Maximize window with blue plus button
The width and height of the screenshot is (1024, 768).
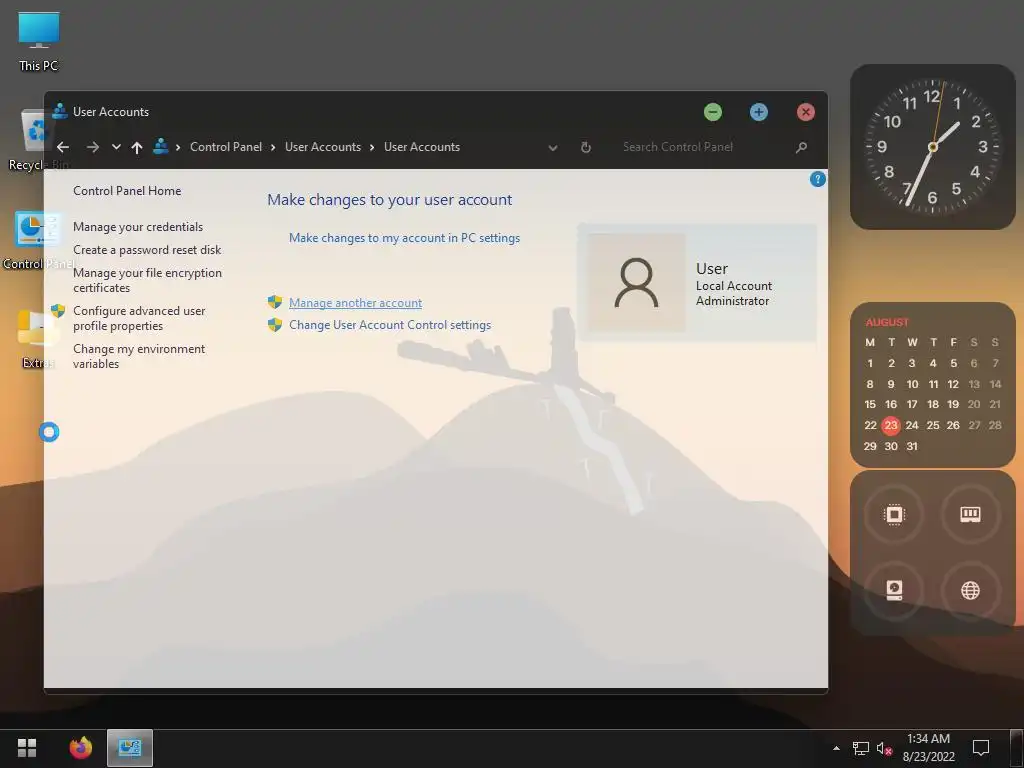point(759,112)
